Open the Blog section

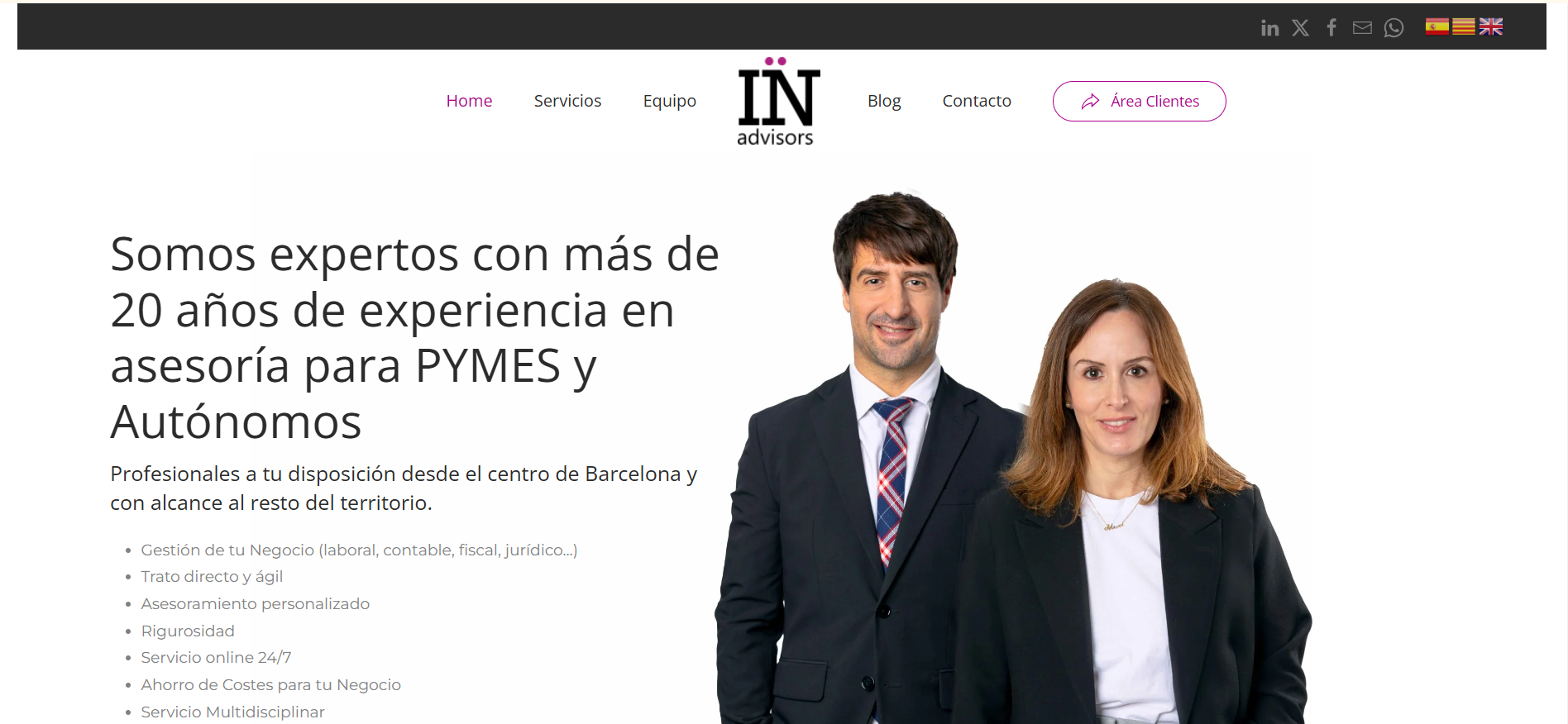tap(884, 101)
